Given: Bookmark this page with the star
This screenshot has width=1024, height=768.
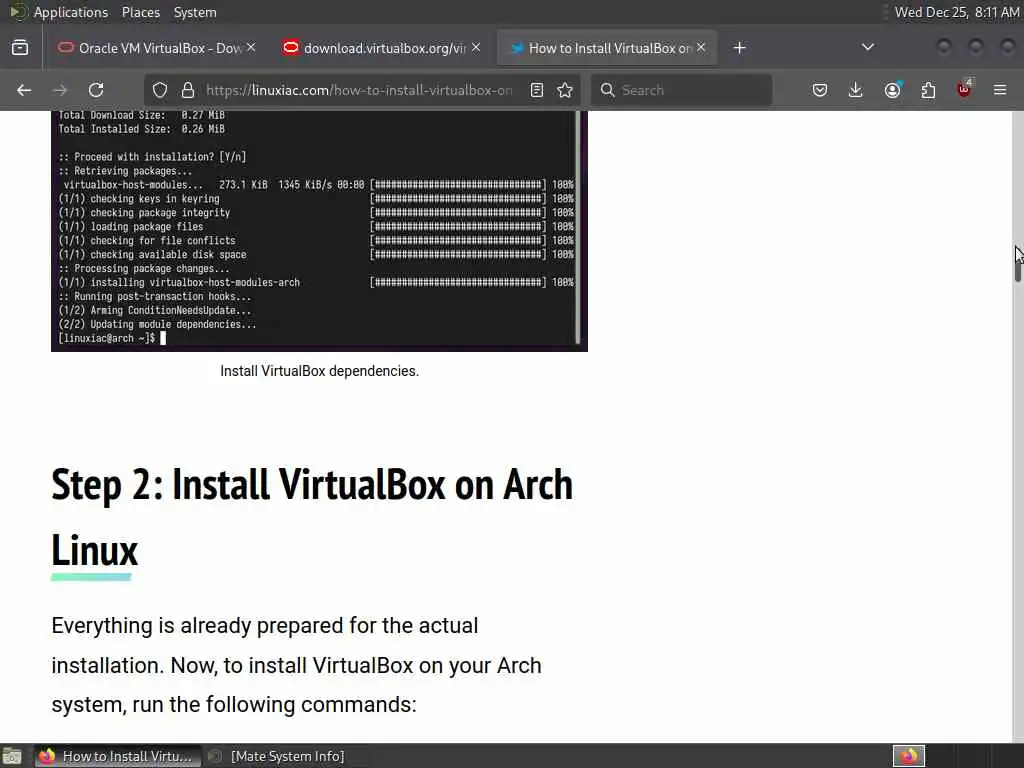Looking at the screenshot, I should click(566, 90).
